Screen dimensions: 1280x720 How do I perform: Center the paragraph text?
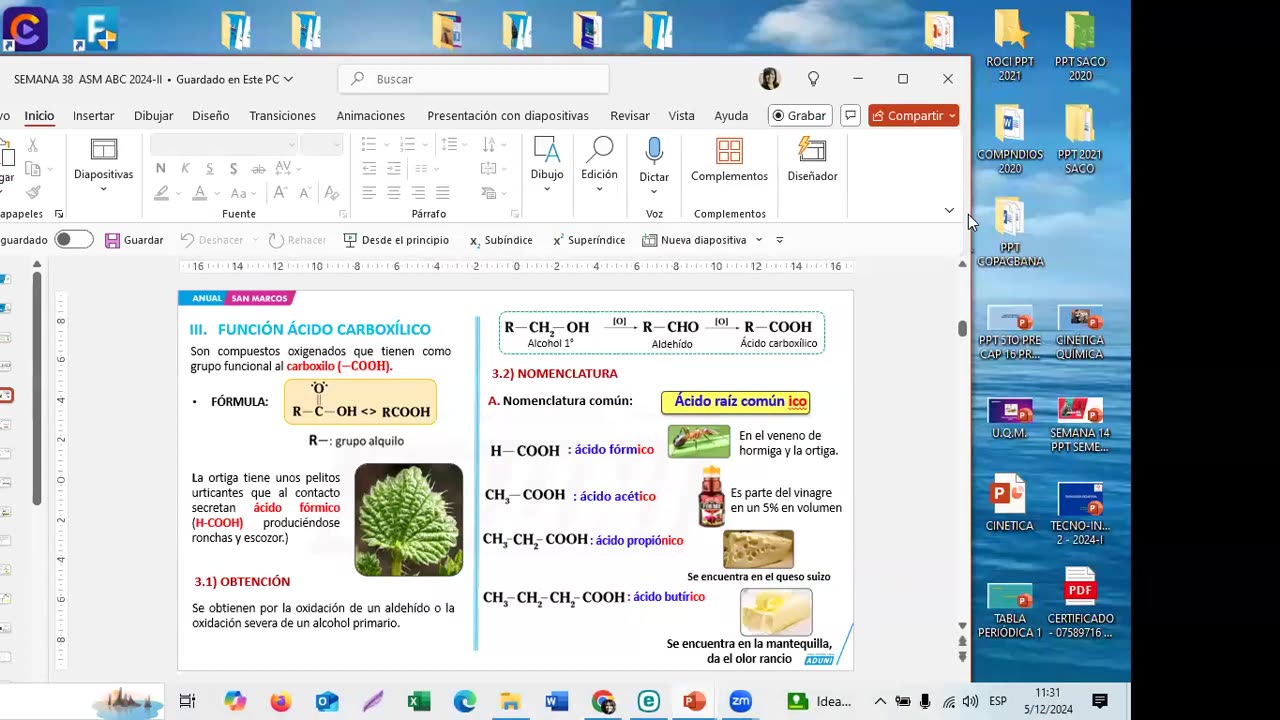(394, 193)
